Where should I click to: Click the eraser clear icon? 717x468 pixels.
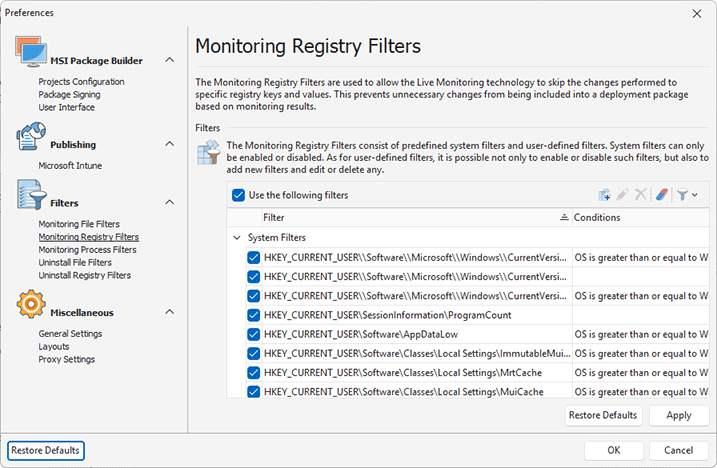(x=661, y=195)
